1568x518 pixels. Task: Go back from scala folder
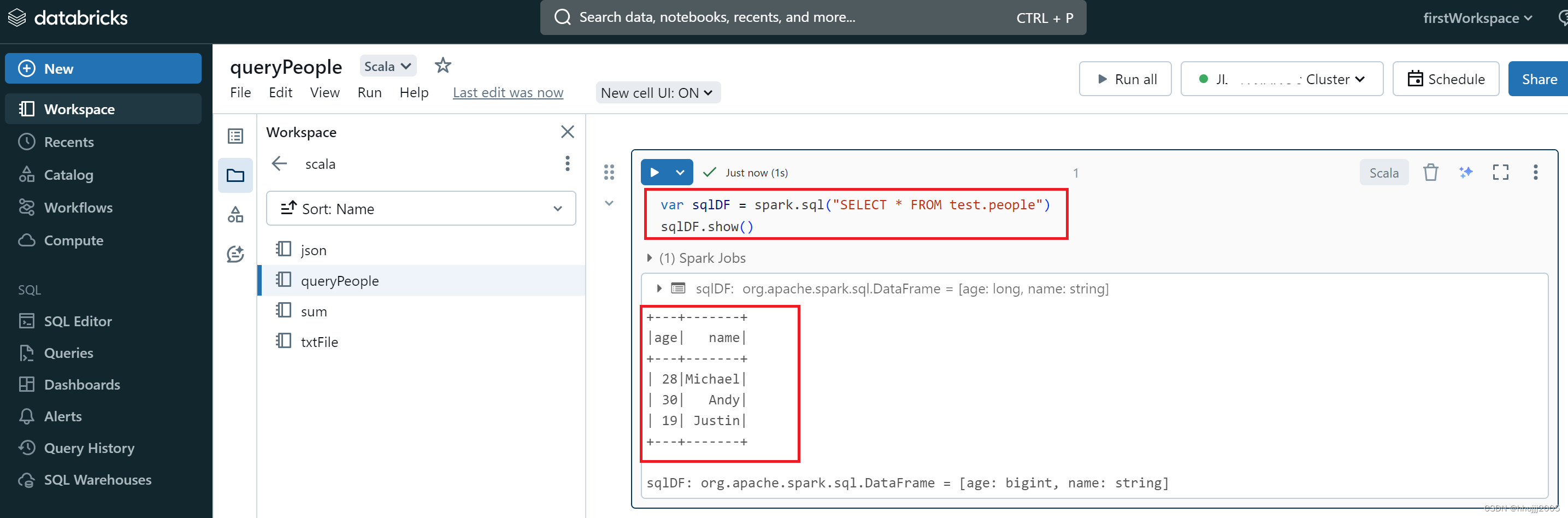[279, 163]
